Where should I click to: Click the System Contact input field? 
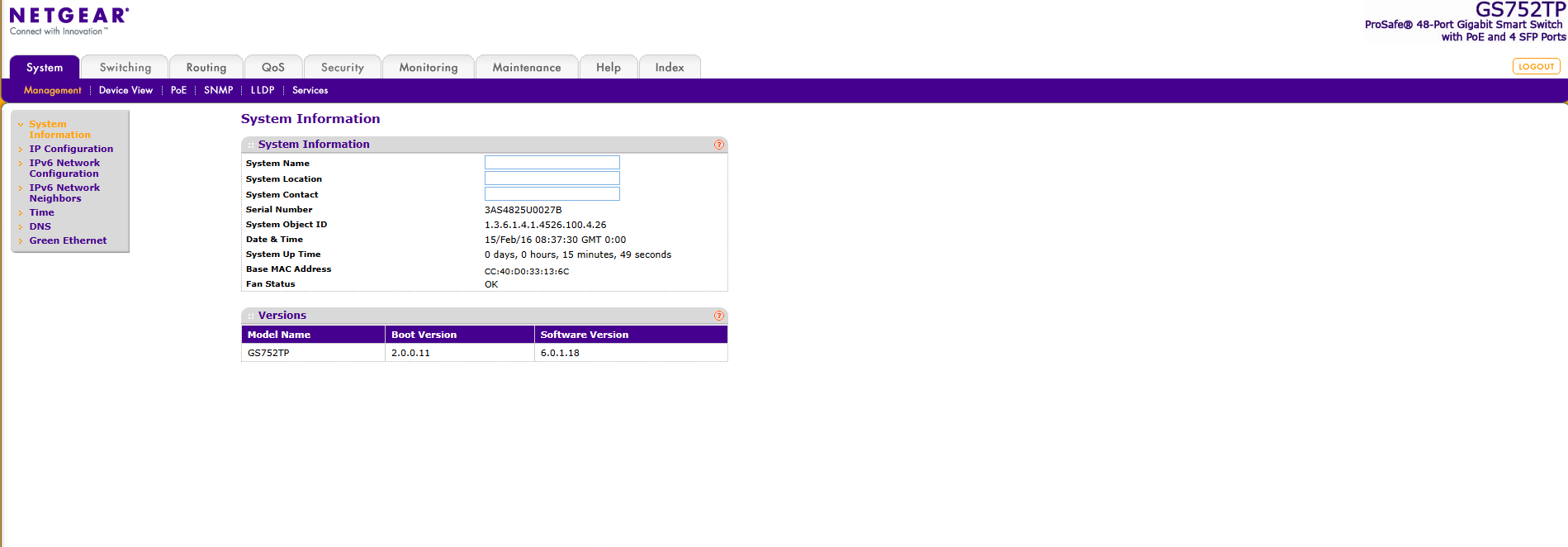click(552, 194)
